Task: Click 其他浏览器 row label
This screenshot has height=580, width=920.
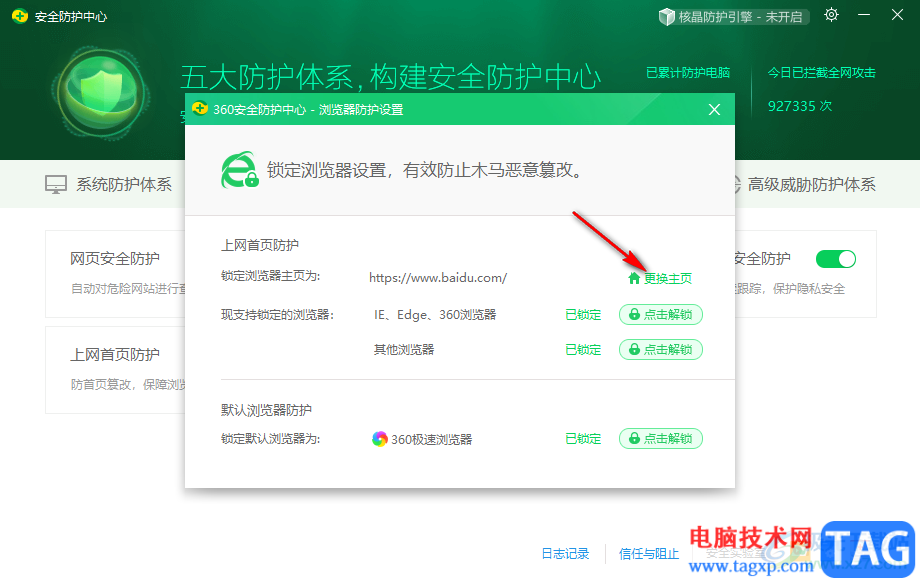Action: click(404, 350)
